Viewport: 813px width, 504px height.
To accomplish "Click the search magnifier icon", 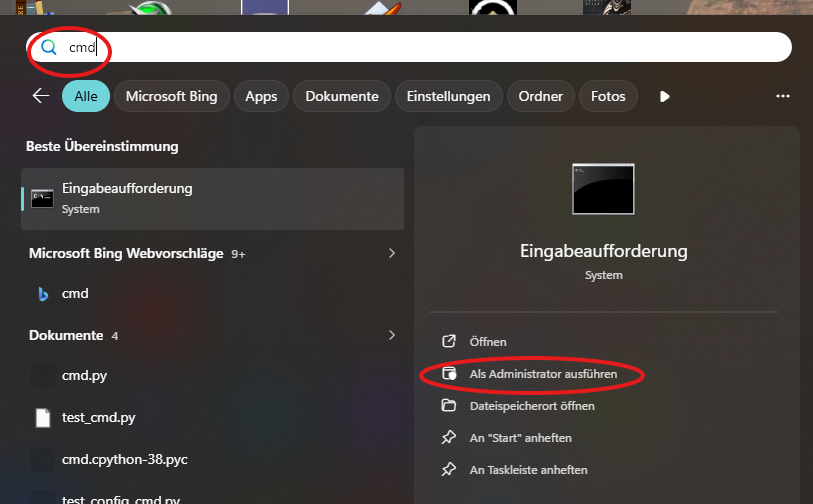I will tap(49, 47).
